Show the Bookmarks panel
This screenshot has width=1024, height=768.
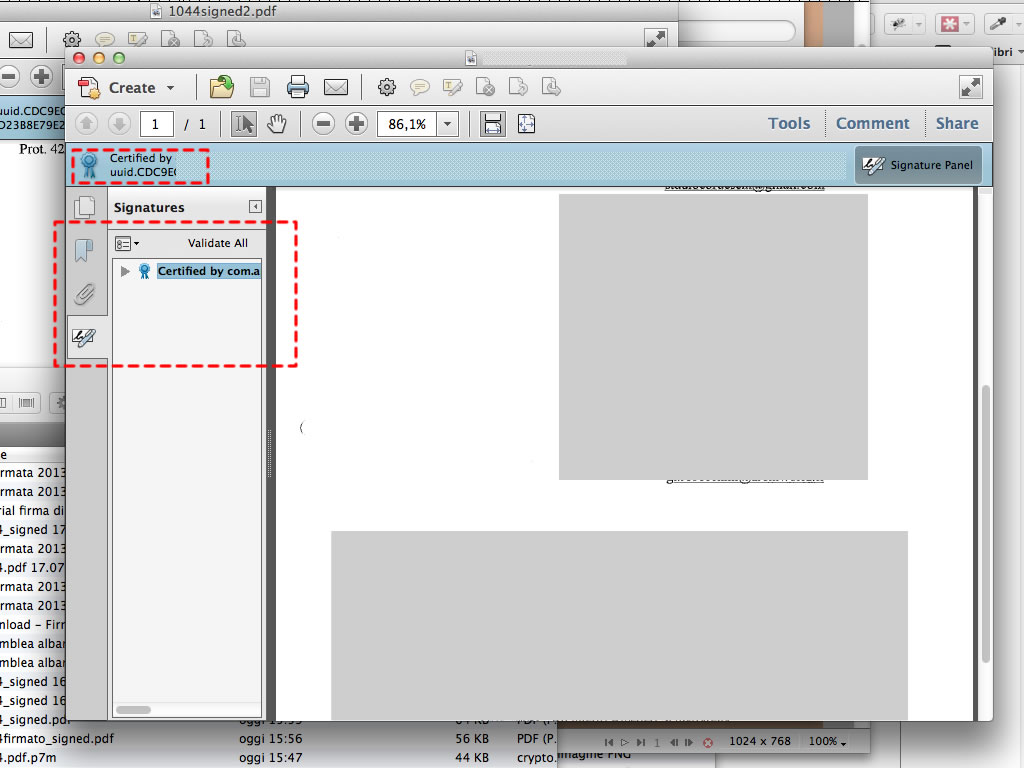pyautogui.click(x=85, y=250)
